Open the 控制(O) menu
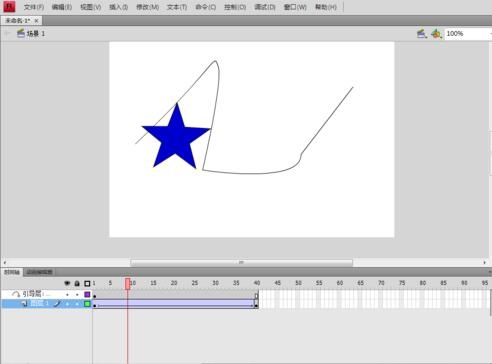 coord(235,7)
